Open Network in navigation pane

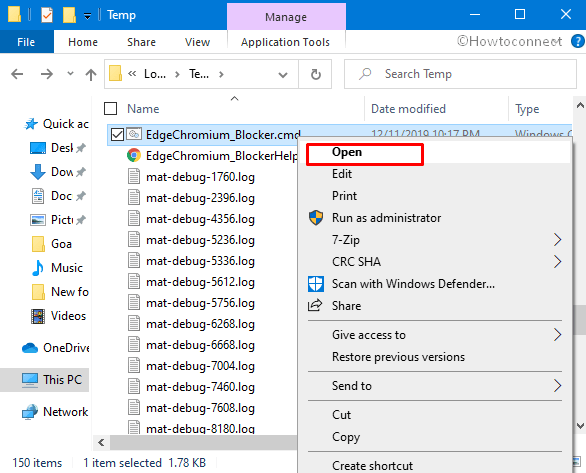coord(55,412)
